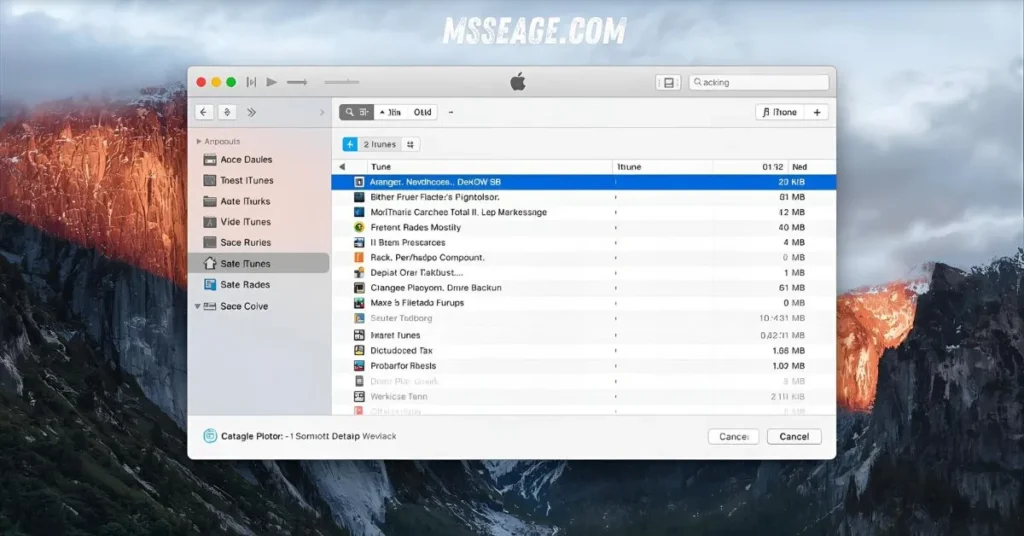1024x536 pixels.
Task: Click the orange 'Rack. Per/hadpo Compount' icon
Action: point(359,257)
